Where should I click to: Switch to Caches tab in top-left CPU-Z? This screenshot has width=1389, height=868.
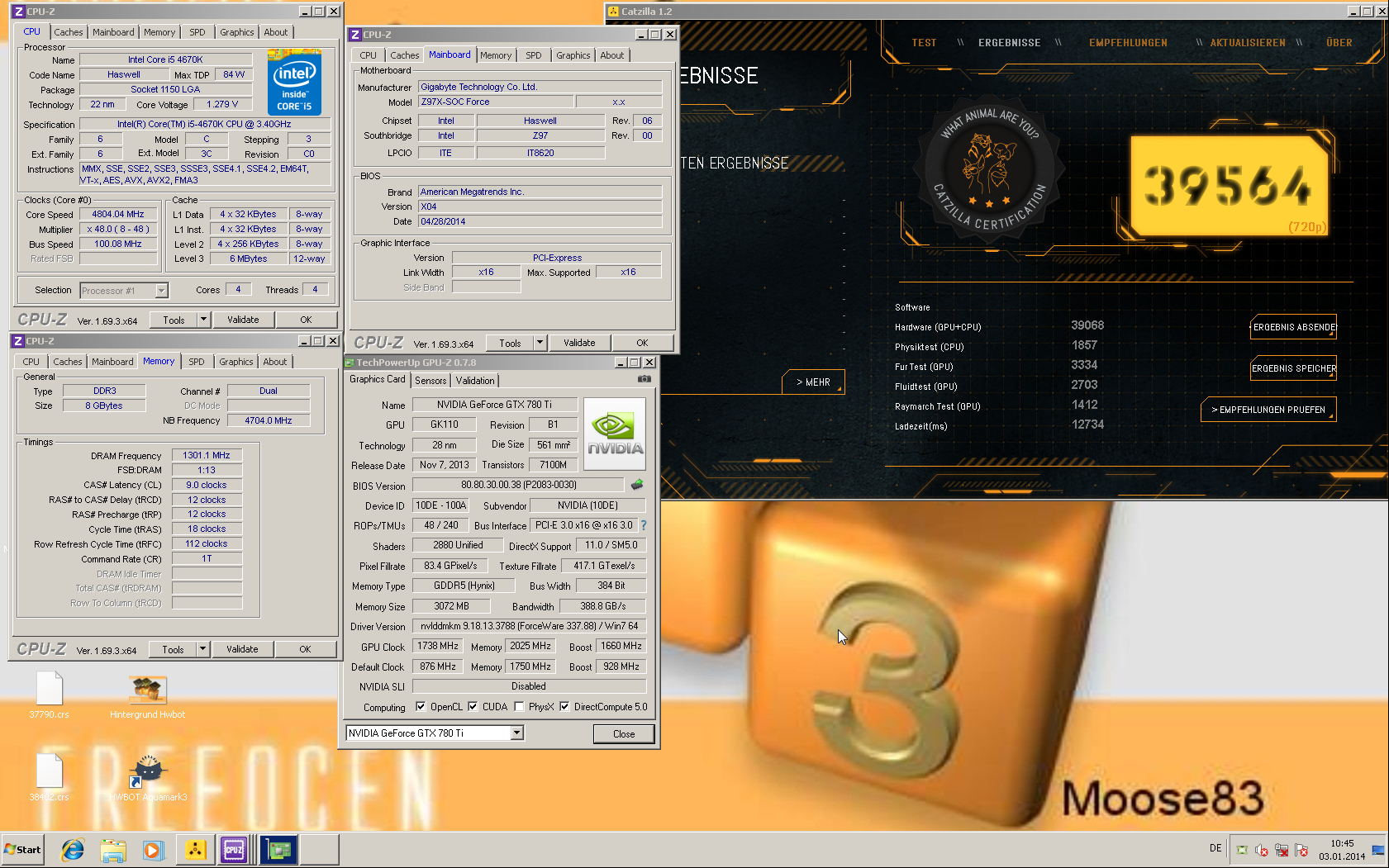69,32
